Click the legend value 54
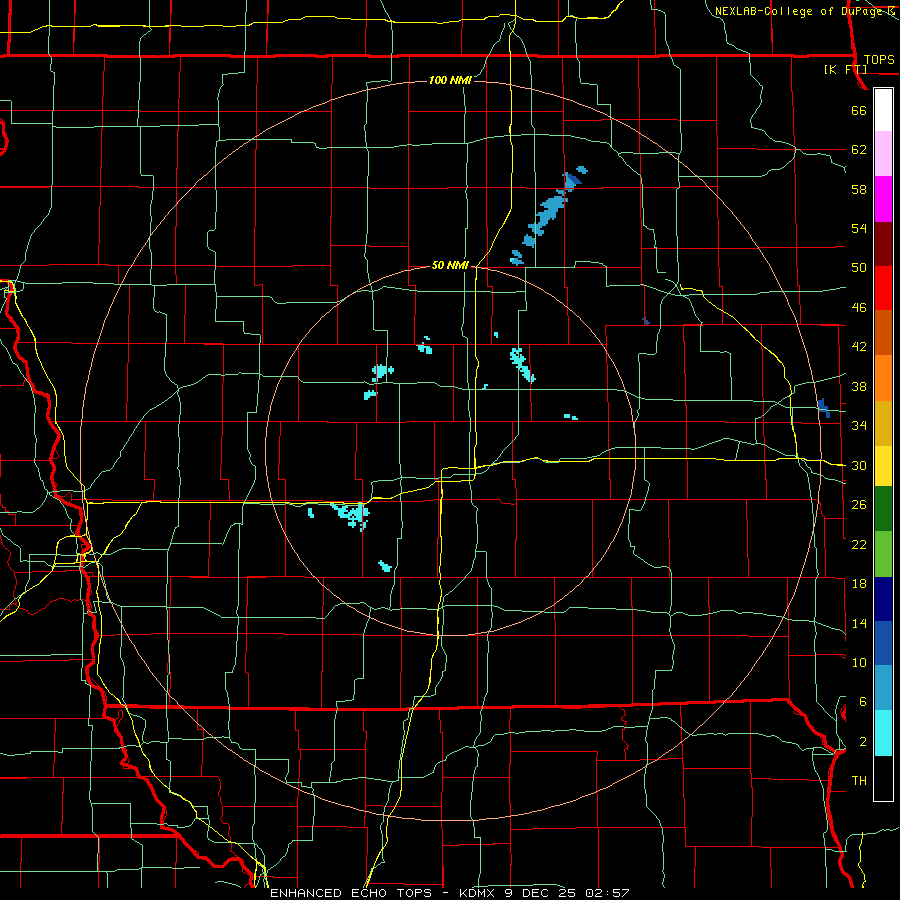900x900 pixels. 859,228
